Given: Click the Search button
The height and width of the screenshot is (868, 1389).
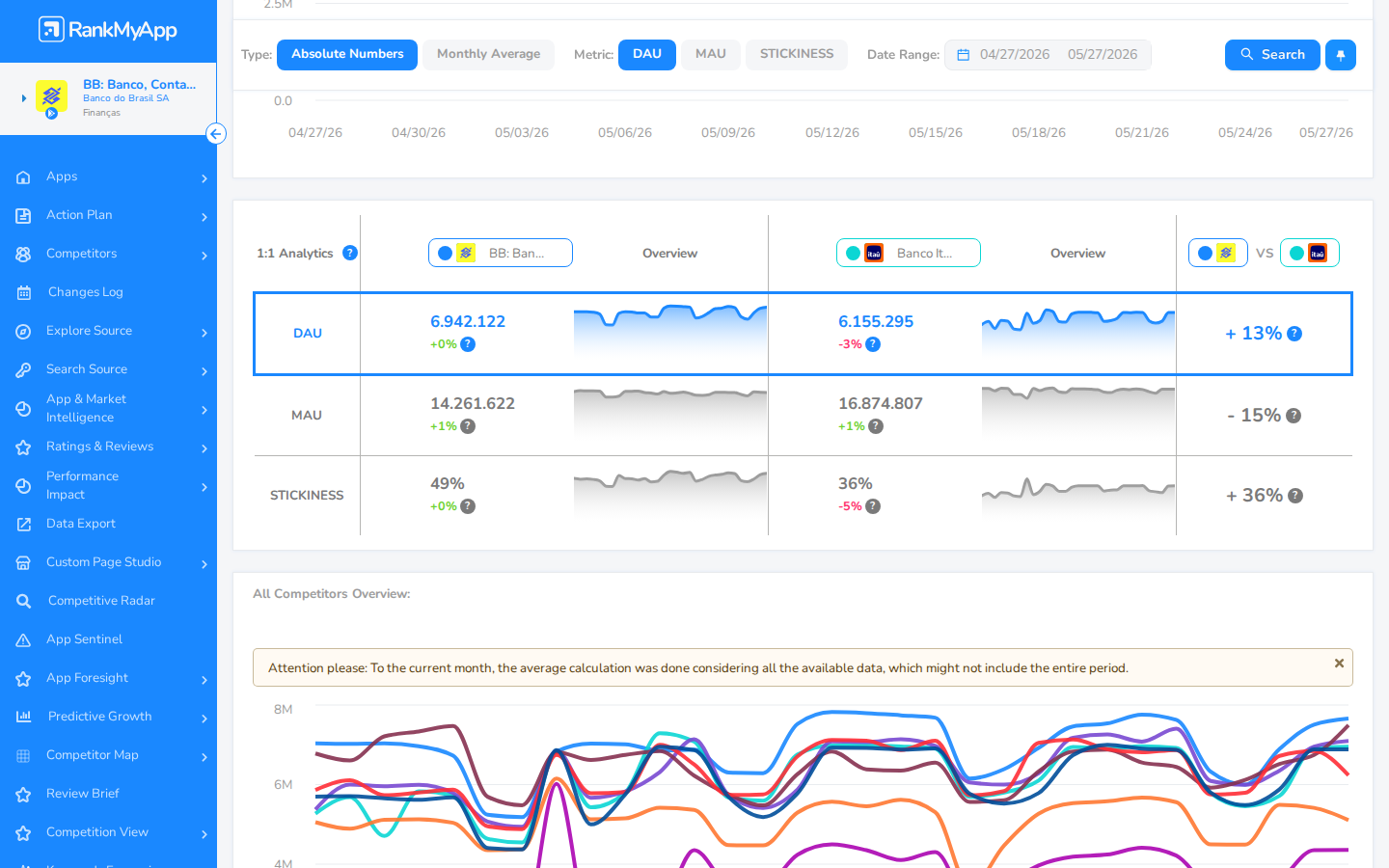Looking at the screenshot, I should [x=1272, y=55].
